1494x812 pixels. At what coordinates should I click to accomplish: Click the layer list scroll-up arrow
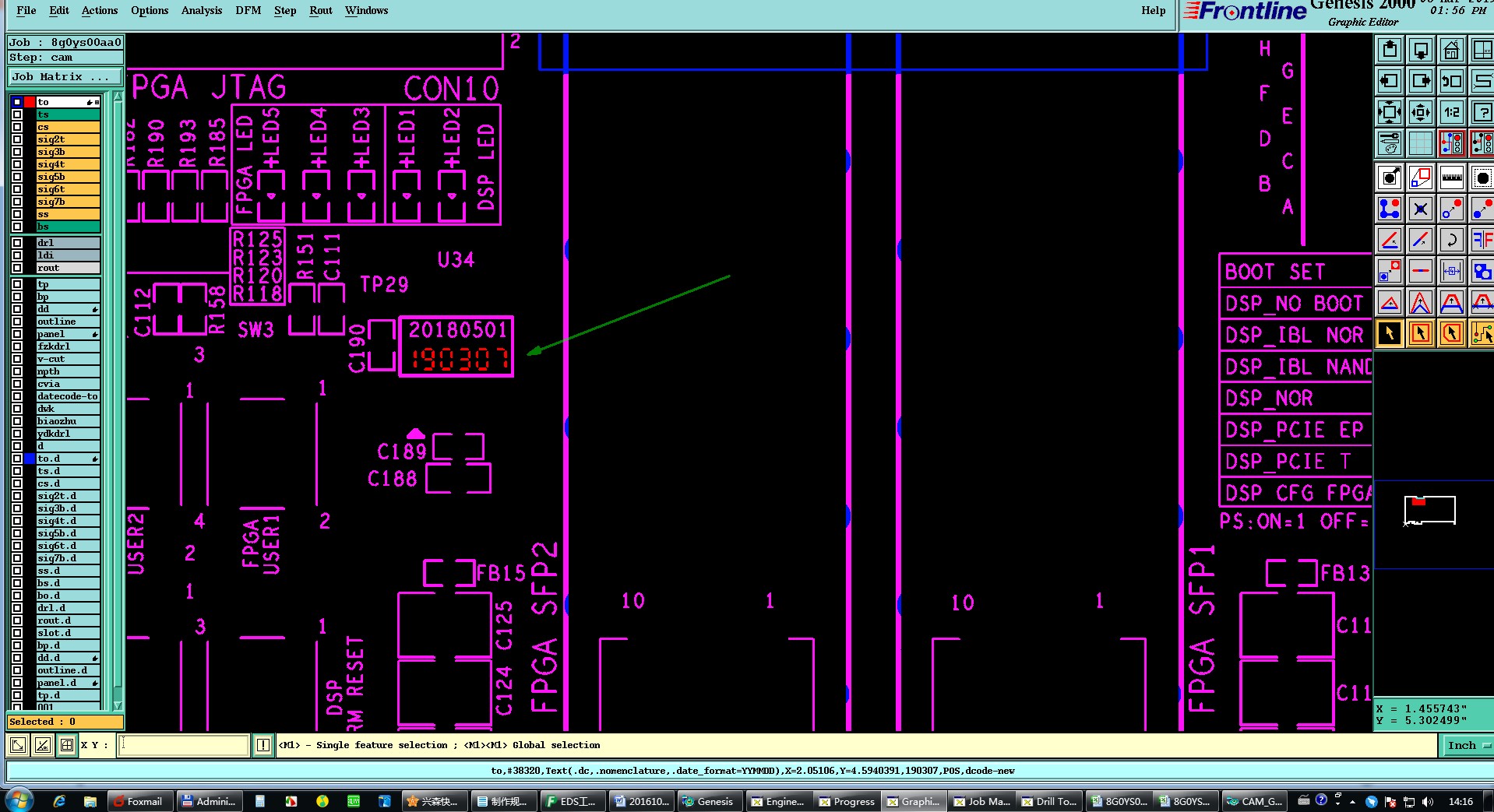(x=118, y=97)
